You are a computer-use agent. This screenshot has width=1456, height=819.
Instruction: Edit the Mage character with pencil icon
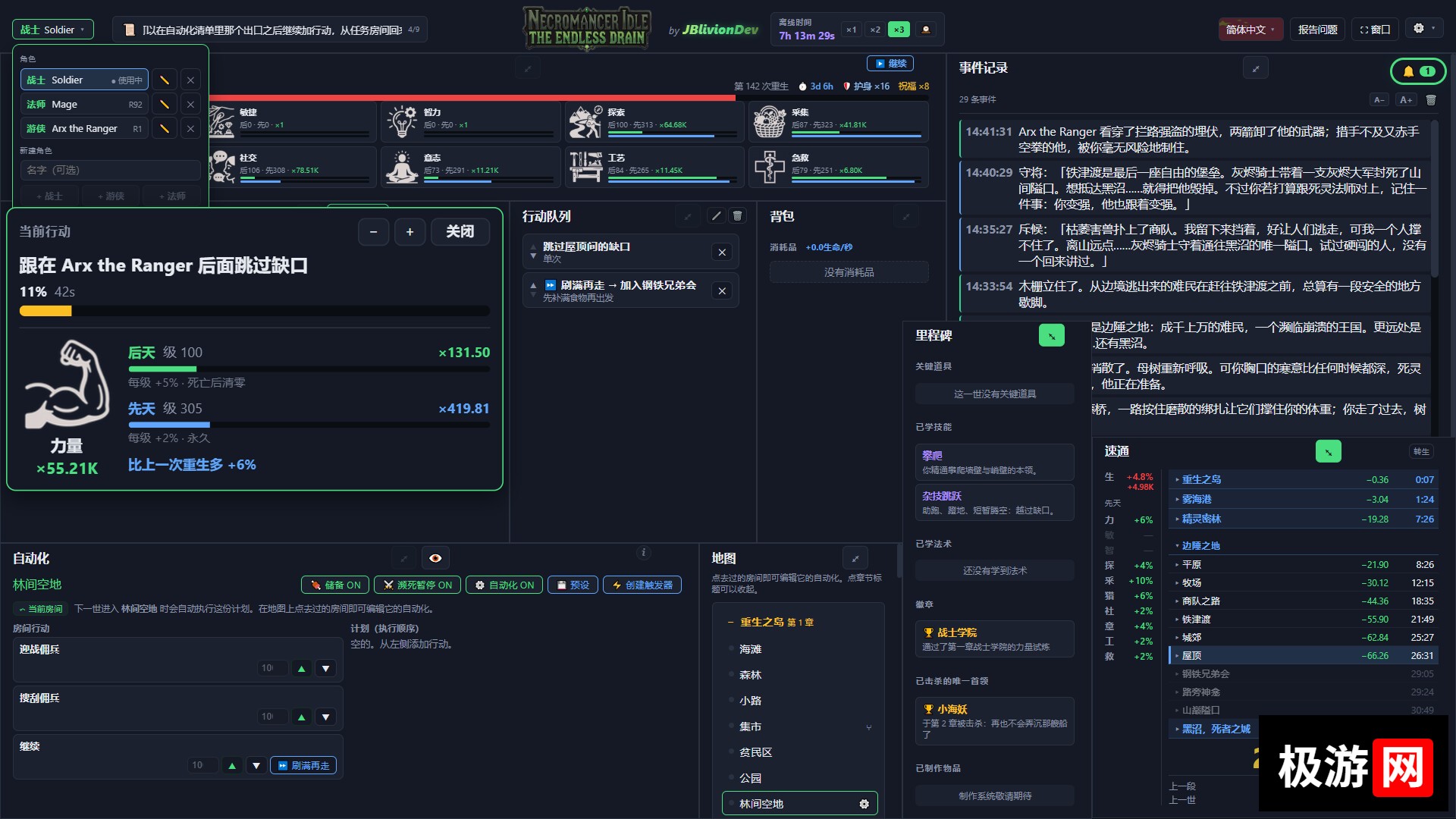point(164,105)
